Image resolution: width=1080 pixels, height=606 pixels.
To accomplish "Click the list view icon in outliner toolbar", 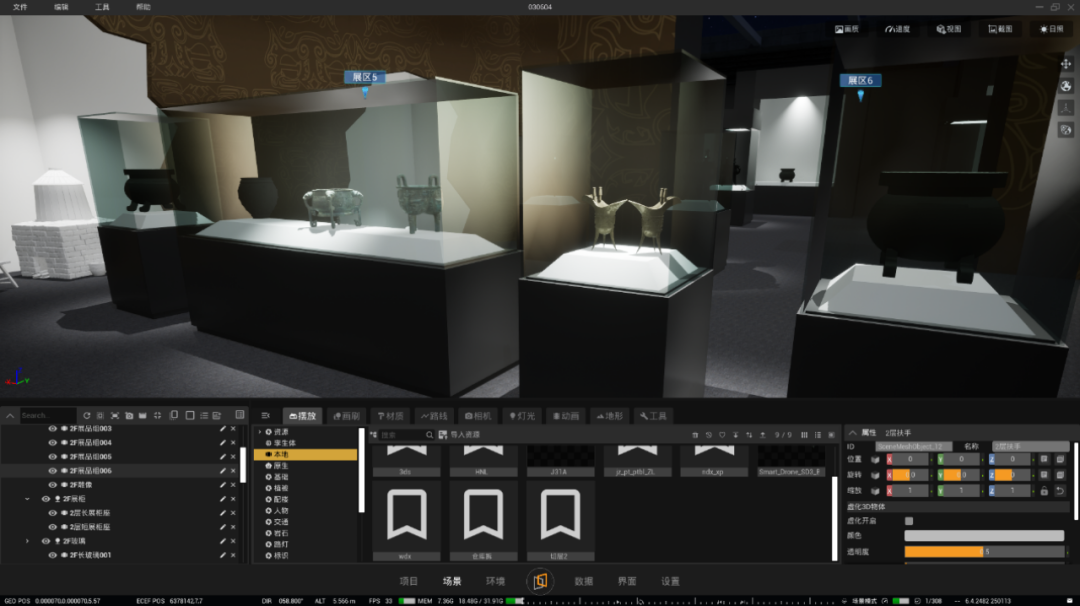I will tap(204, 416).
